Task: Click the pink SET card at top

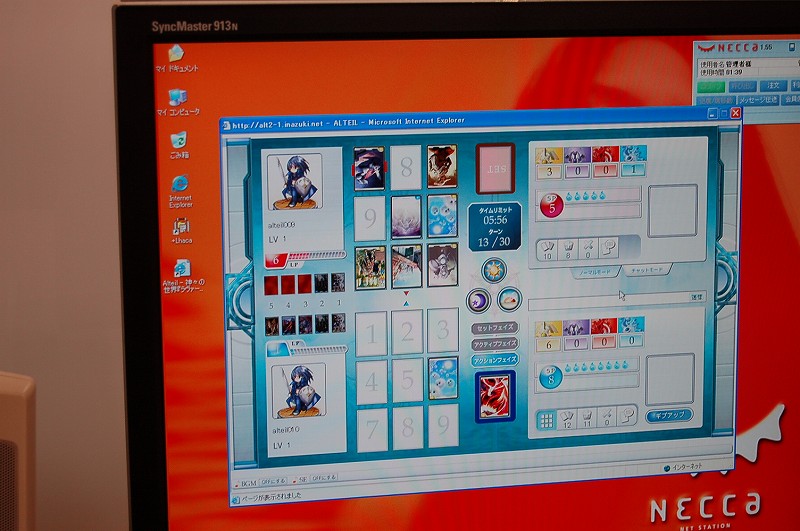Action: coord(495,167)
